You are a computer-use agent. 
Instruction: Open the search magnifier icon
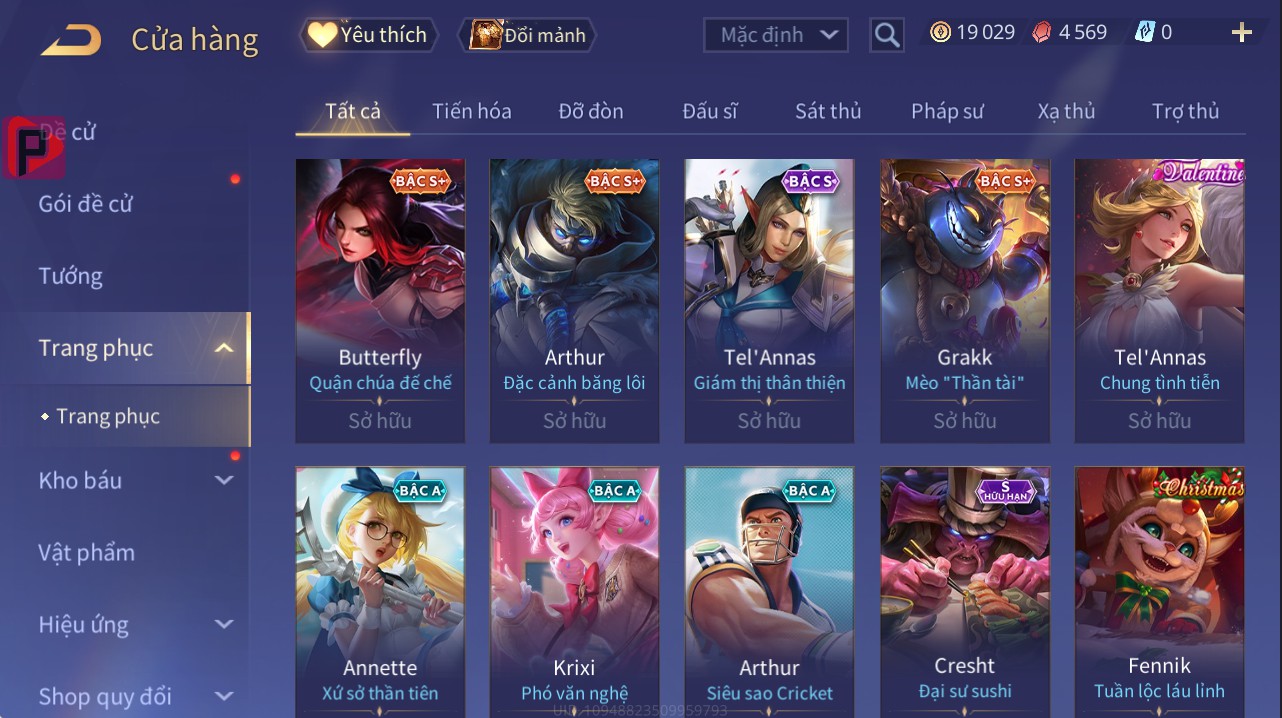click(887, 36)
